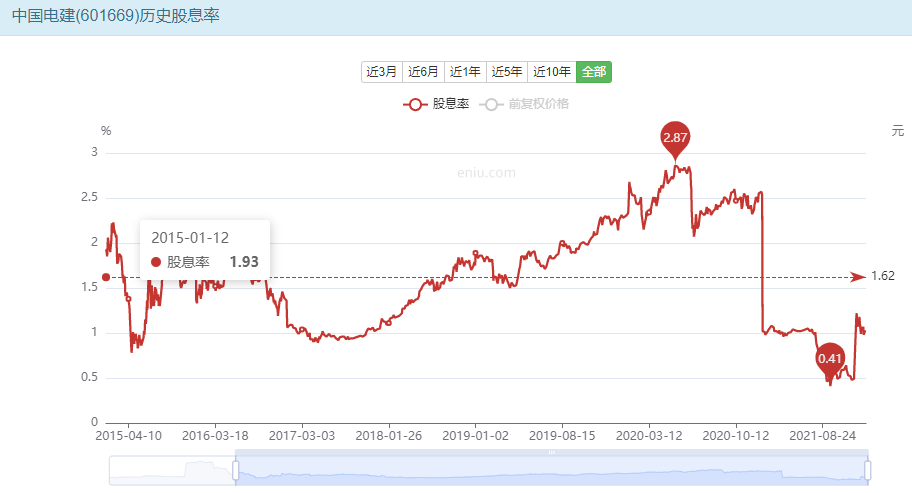
Task: Toggle the 股息率 legend series
Action: pos(436,104)
